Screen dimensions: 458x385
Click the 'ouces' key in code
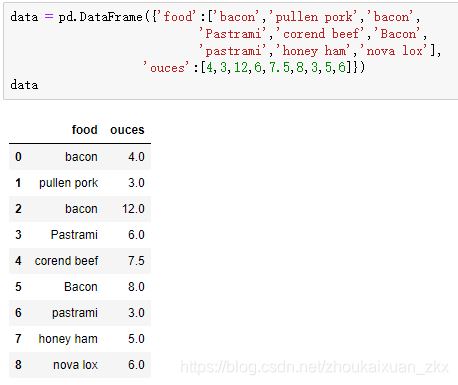pyautogui.click(x=166, y=68)
